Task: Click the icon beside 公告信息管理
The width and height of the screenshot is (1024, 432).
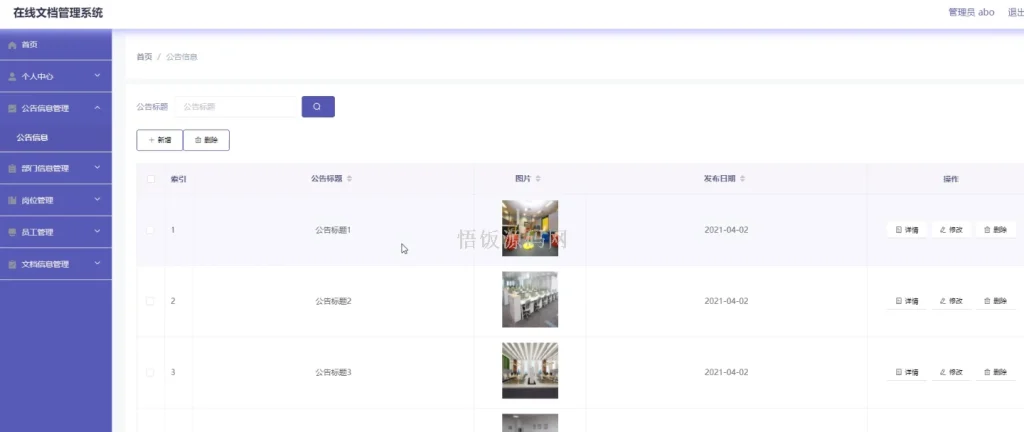Action: tap(12, 108)
